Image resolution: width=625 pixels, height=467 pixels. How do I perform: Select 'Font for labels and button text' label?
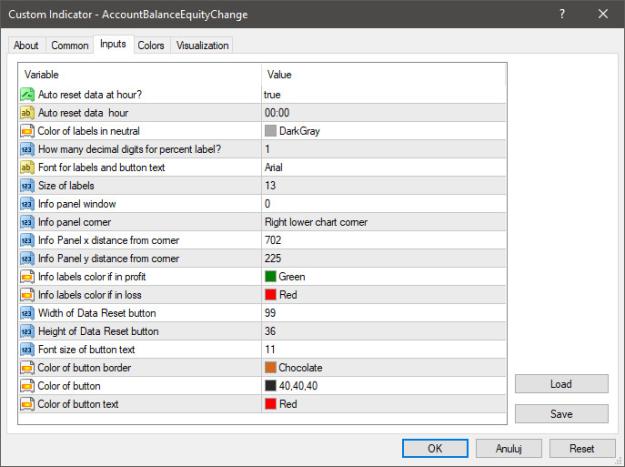point(102,167)
